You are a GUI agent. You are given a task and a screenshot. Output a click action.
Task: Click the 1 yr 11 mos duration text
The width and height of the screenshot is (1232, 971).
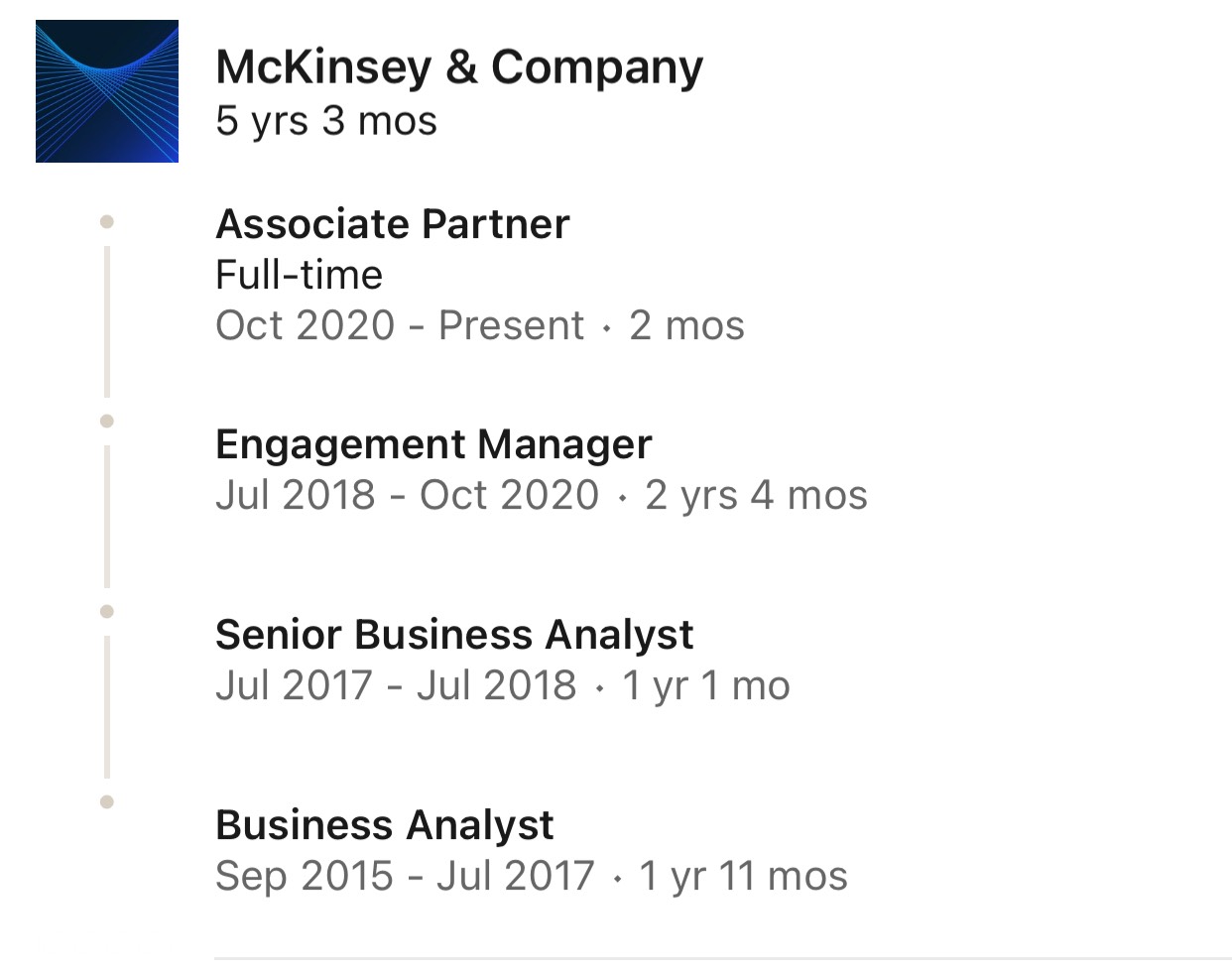tap(744, 876)
